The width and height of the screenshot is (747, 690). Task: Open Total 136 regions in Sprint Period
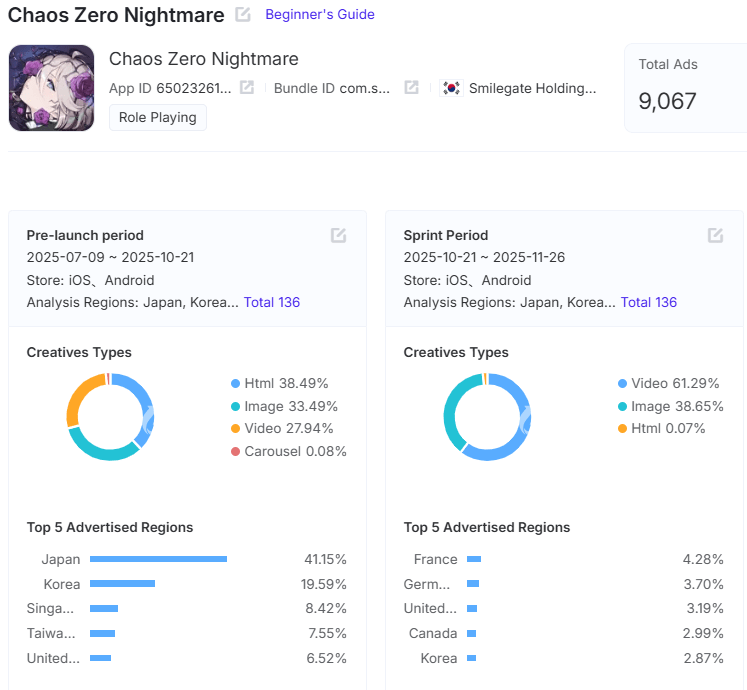649,302
